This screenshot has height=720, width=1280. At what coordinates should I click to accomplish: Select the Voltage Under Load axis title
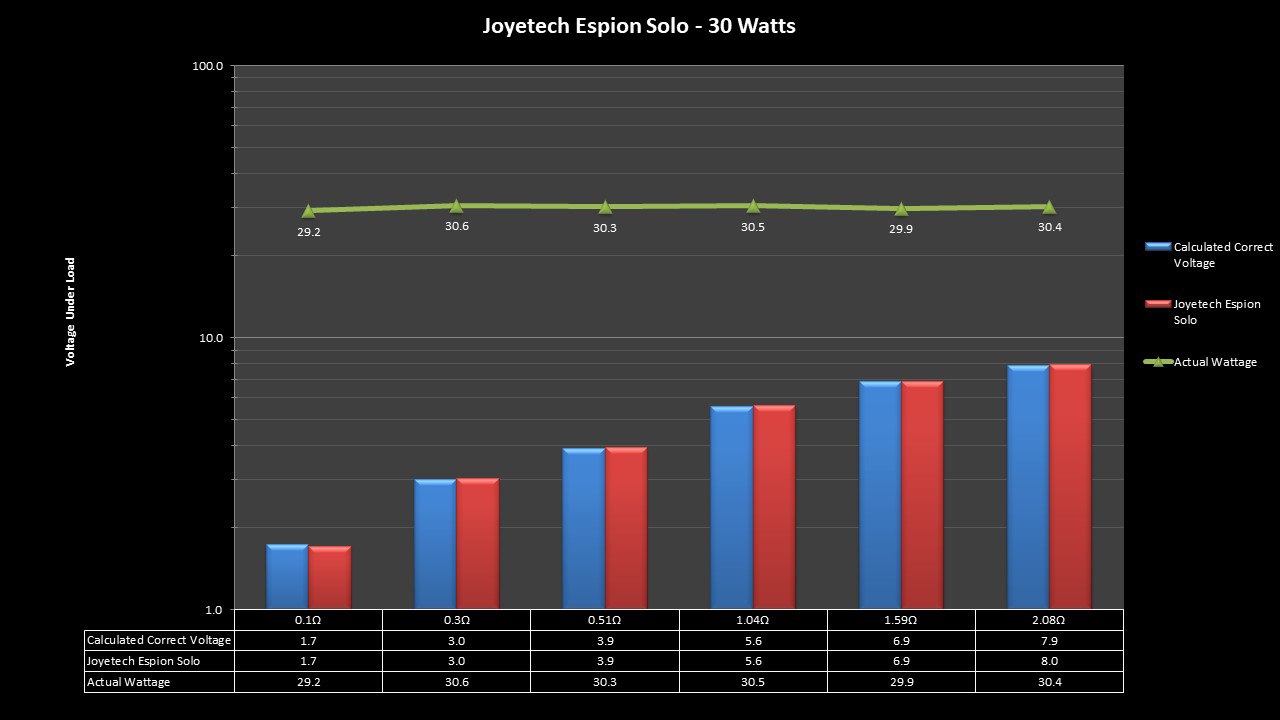click(71, 312)
